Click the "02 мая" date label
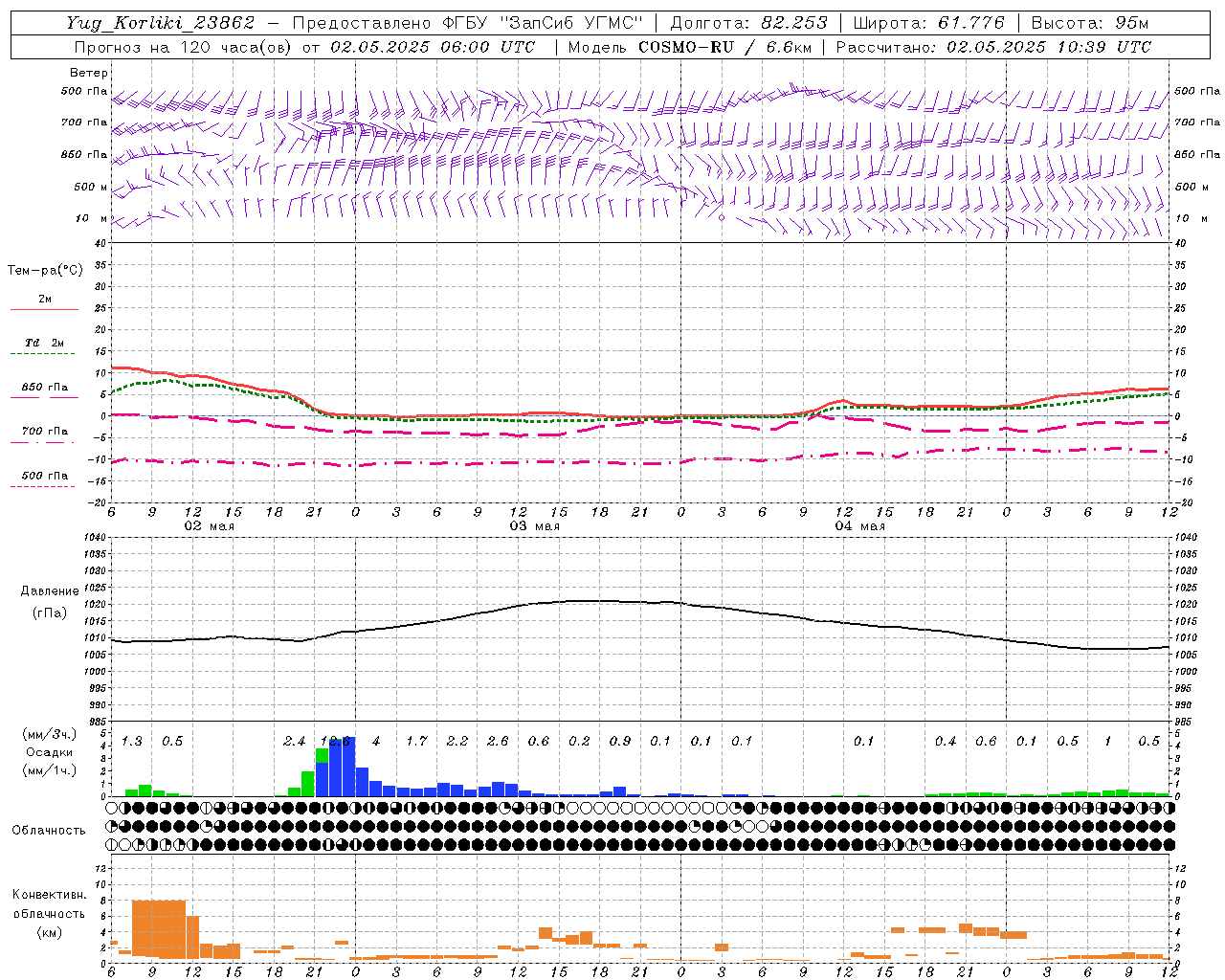The height and width of the screenshot is (980, 1225). [209, 526]
